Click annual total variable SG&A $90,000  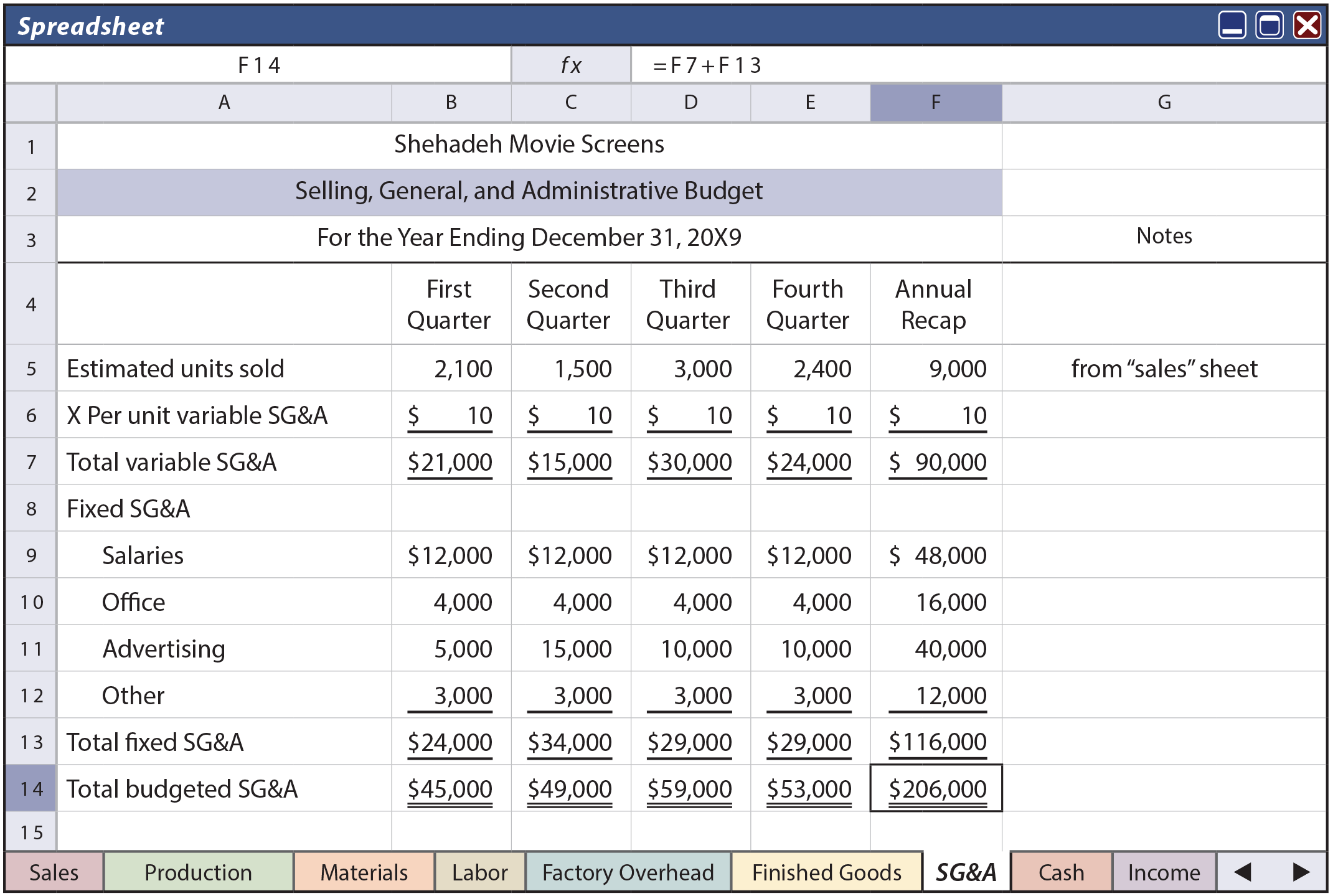pyautogui.click(x=936, y=461)
